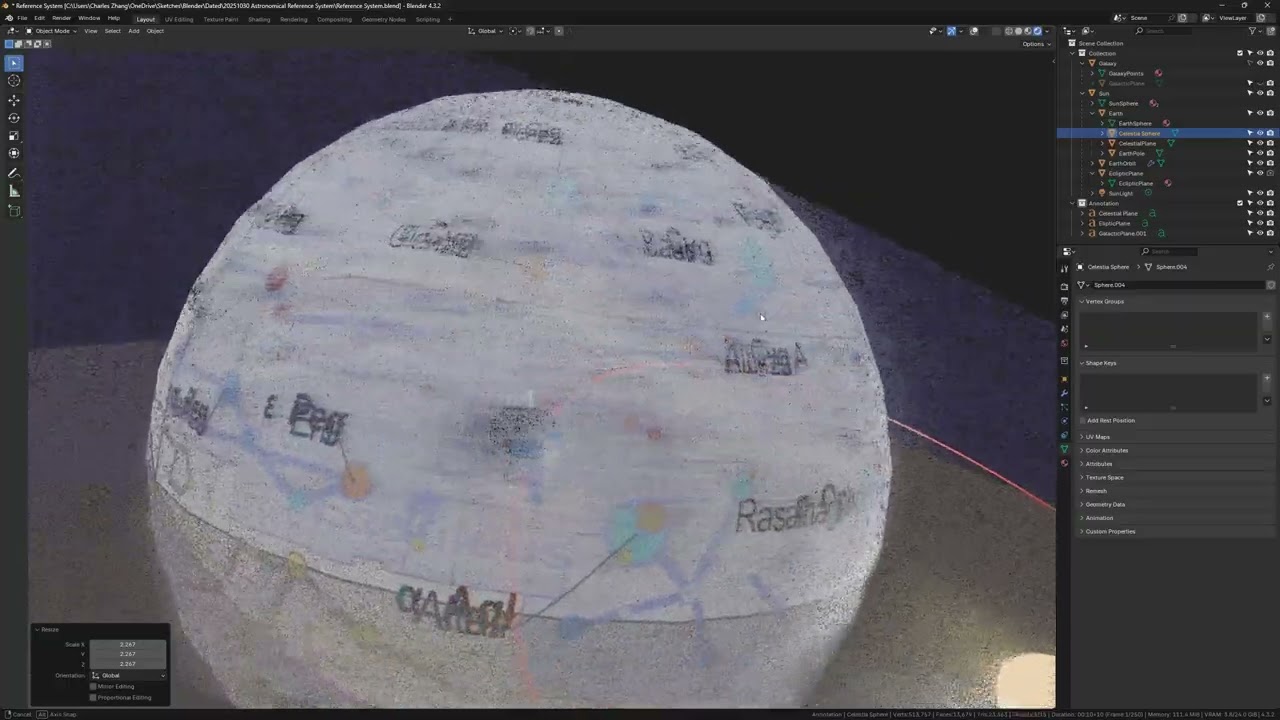Image resolution: width=1280 pixels, height=720 pixels.
Task: Add a new shape key
Action: coord(1267,378)
